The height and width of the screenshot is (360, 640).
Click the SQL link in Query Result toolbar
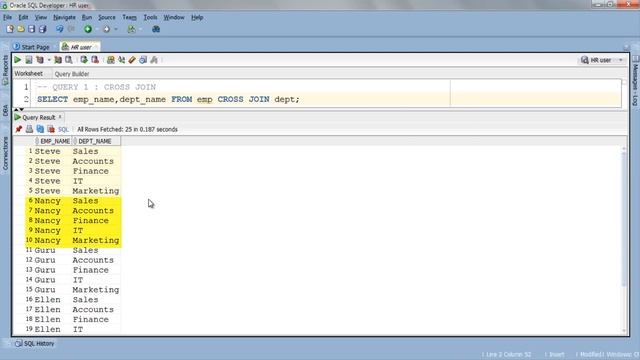coord(63,129)
